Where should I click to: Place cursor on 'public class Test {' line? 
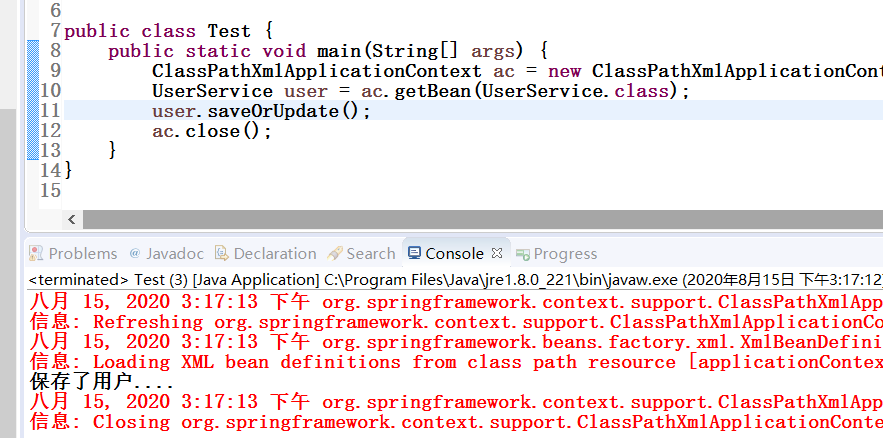pos(168,30)
